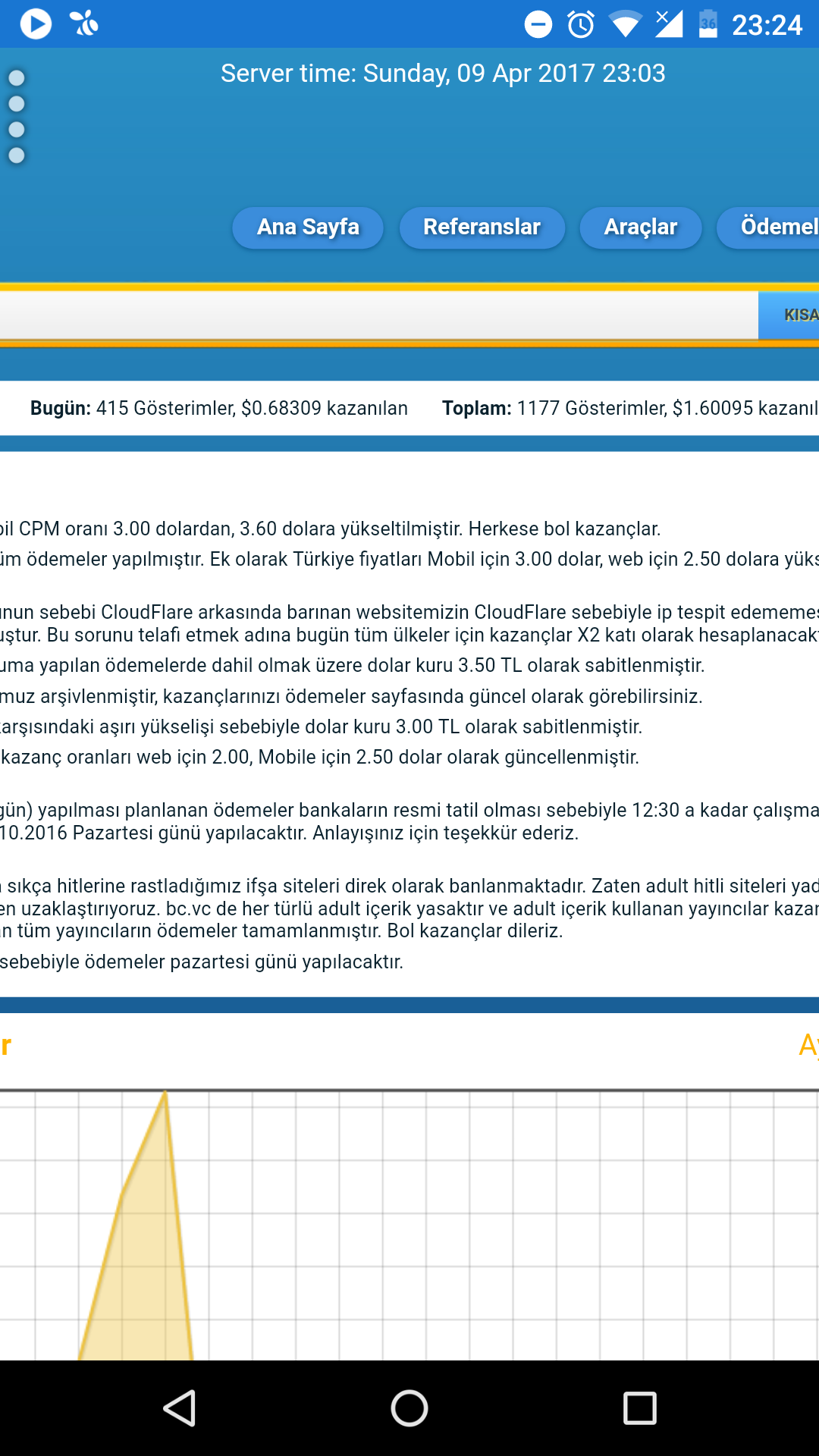The width and height of the screenshot is (819, 1456).
Task: Tap the Wi-Fi signal status icon
Action: 625,24
